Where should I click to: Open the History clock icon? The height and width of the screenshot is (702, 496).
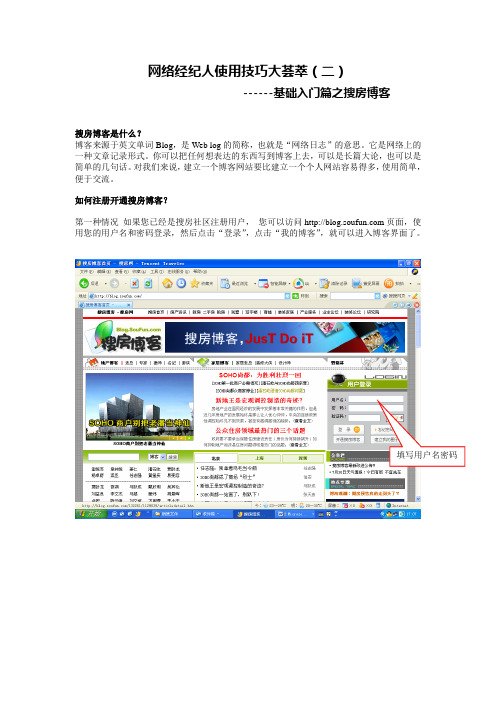pyautogui.click(x=181, y=283)
